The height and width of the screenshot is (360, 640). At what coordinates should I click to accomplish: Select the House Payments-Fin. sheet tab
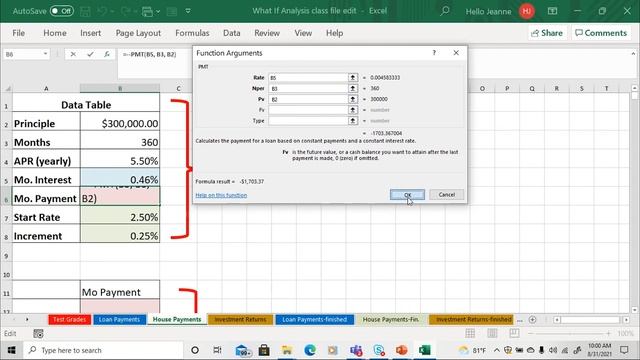(391, 319)
